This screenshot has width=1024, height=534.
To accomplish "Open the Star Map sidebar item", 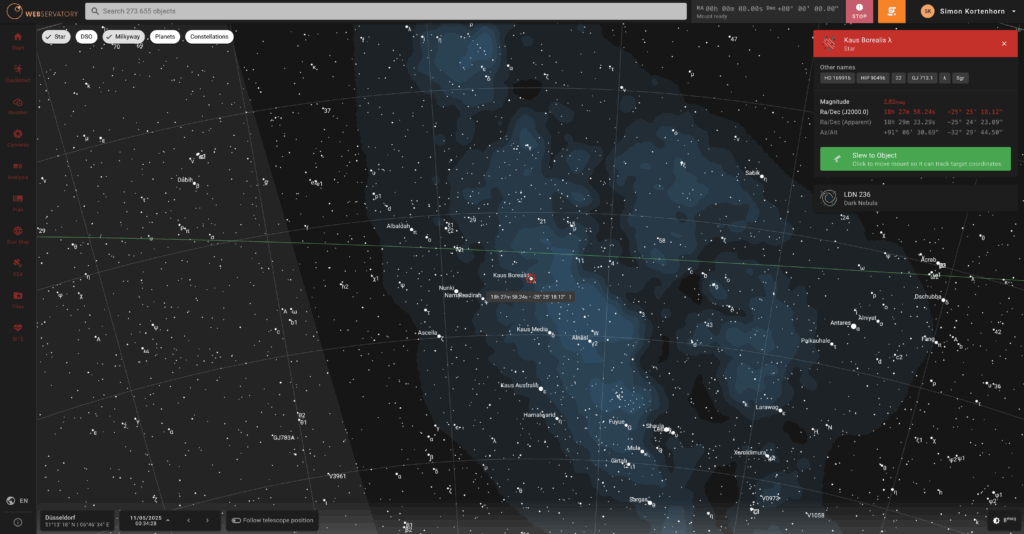I will [x=18, y=233].
